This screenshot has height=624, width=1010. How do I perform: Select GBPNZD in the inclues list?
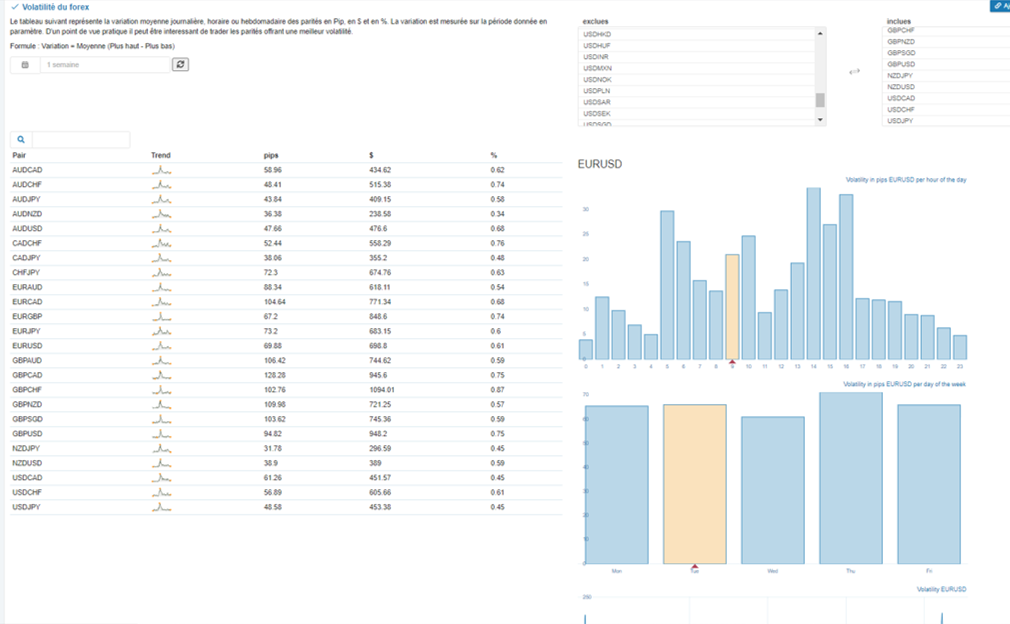tap(945, 42)
